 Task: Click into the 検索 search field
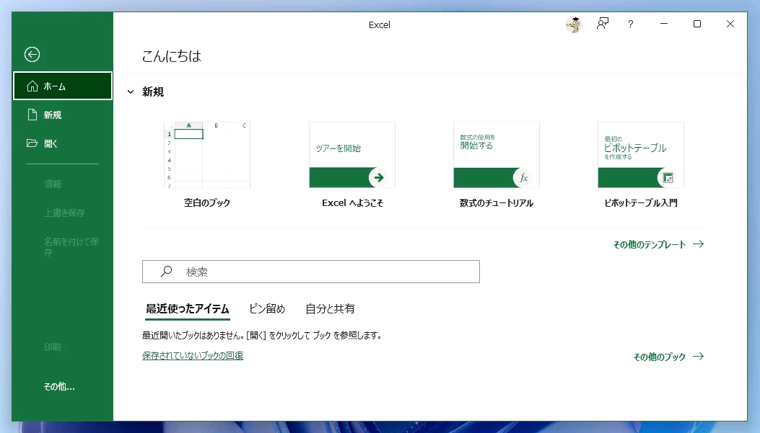pyautogui.click(x=311, y=272)
